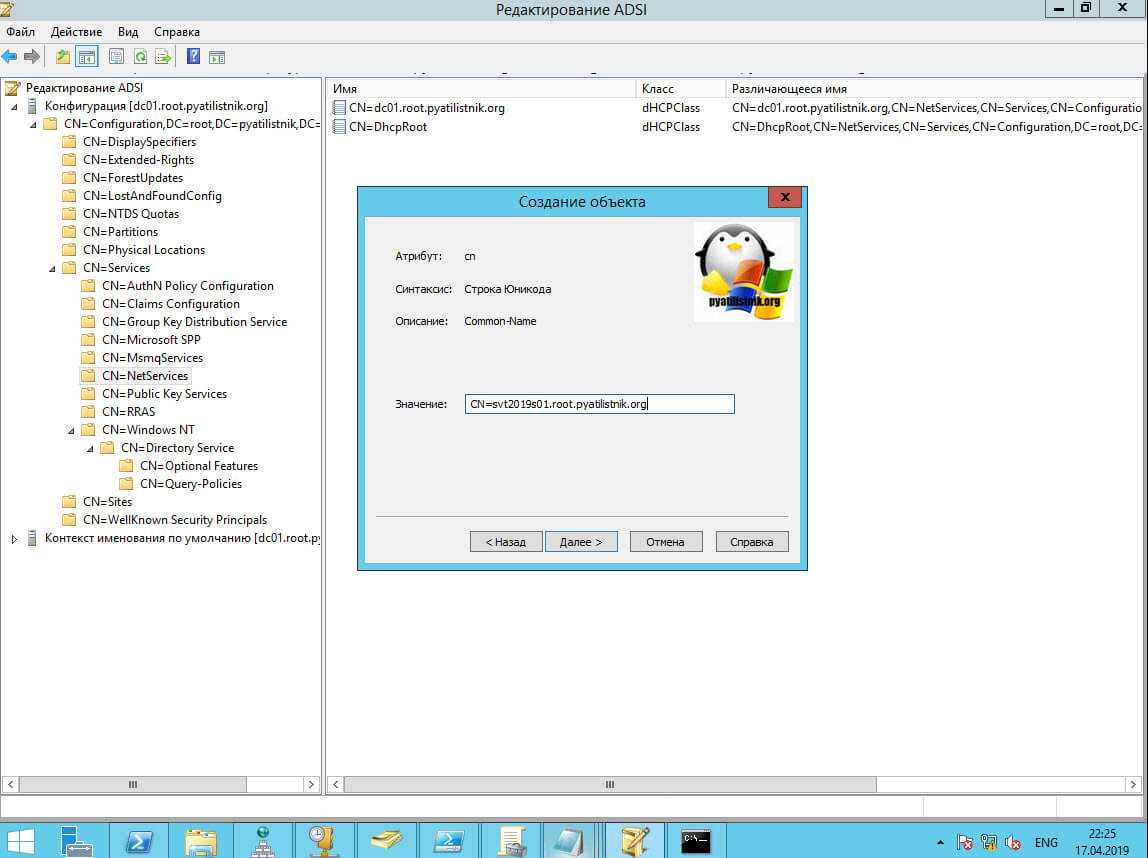Click the Значение text input field
This screenshot has height=858, width=1148.
click(x=600, y=404)
